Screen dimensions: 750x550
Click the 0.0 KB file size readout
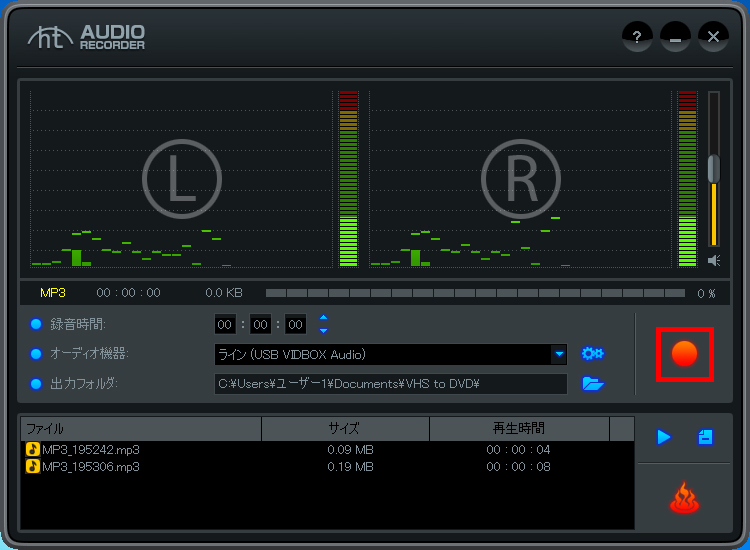pyautogui.click(x=224, y=293)
